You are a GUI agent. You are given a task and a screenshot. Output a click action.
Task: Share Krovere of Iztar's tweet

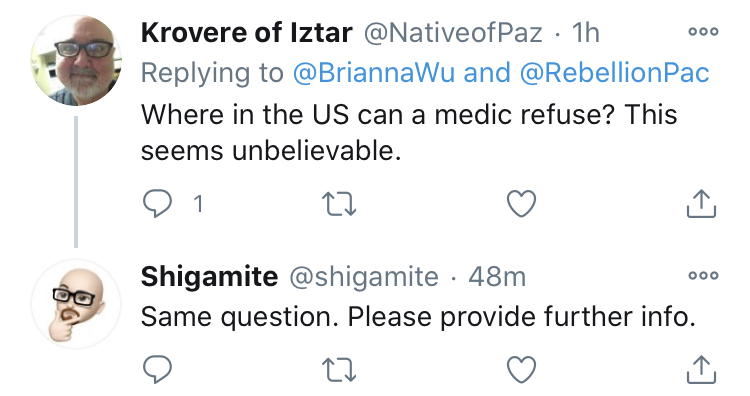tap(701, 204)
